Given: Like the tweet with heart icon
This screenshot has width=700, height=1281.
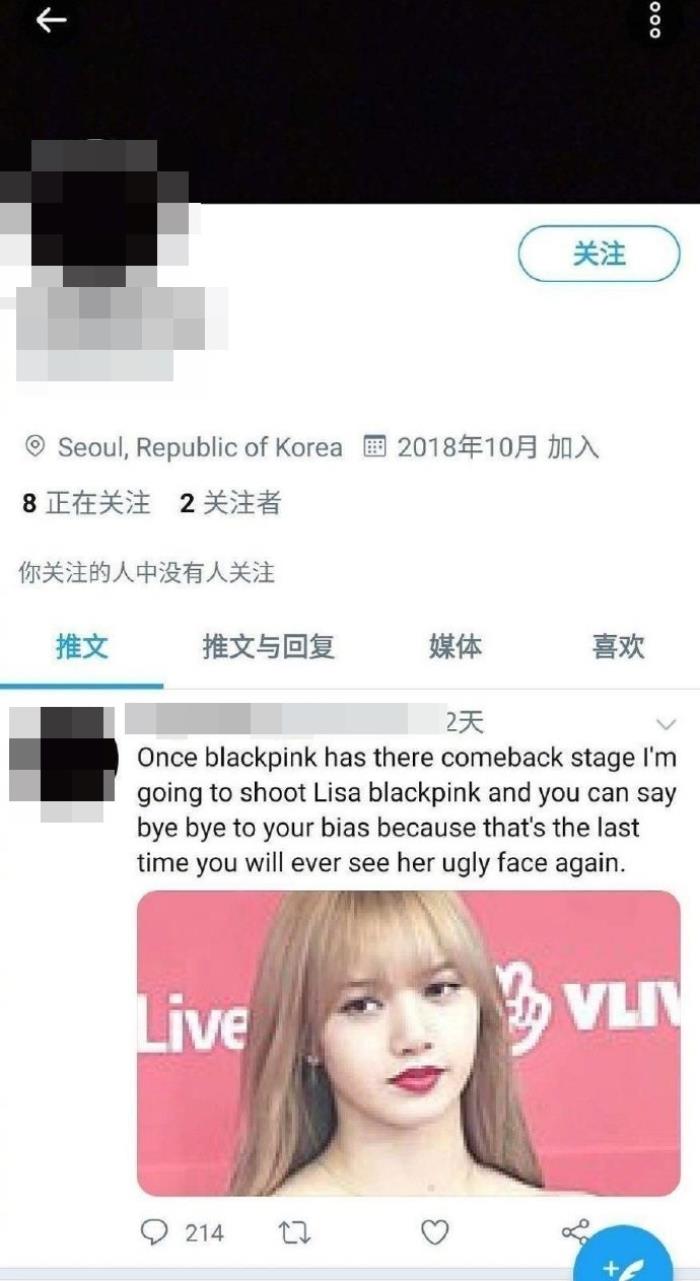Looking at the screenshot, I should tap(434, 1233).
